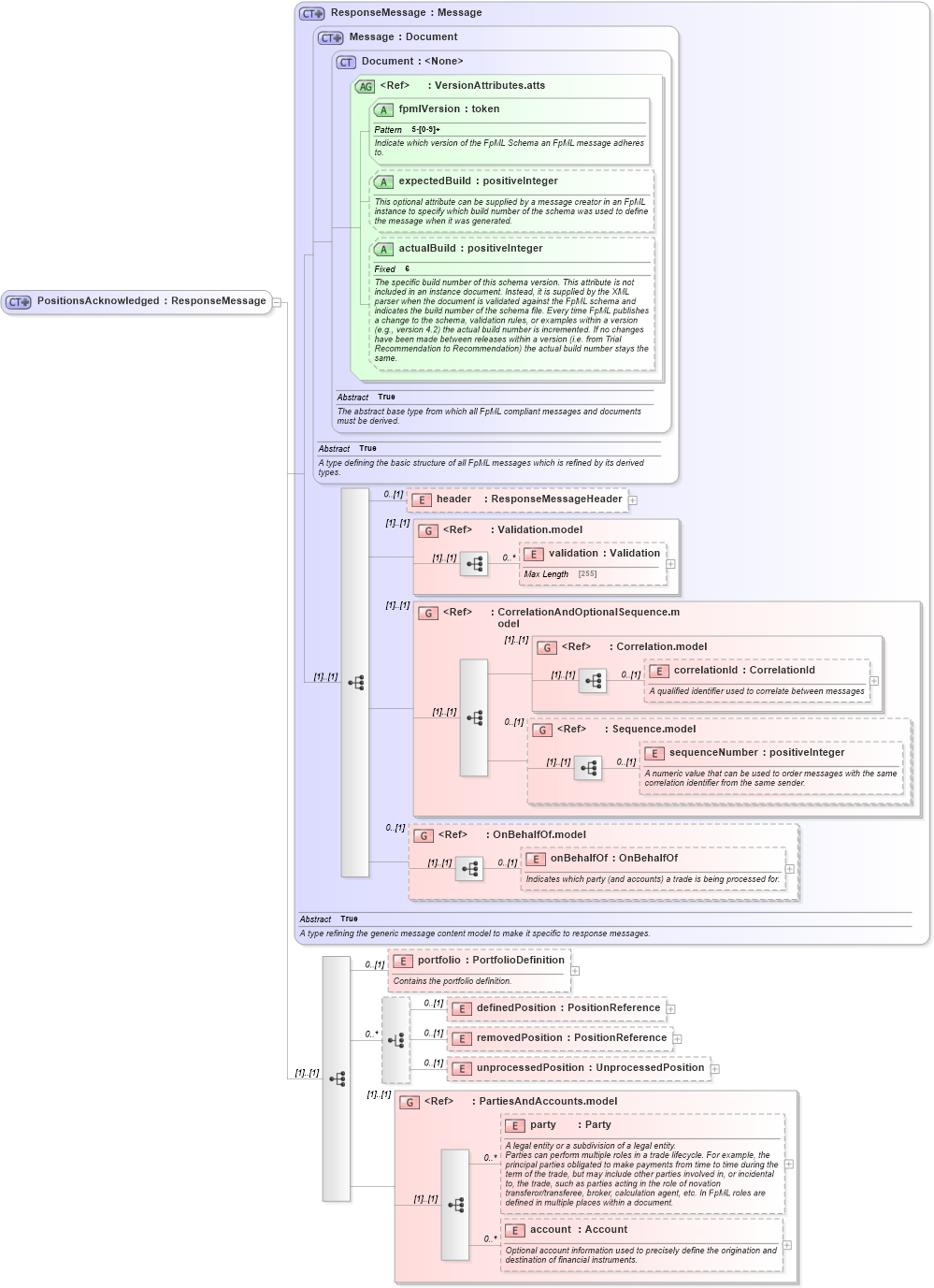This screenshot has width=934, height=1288.
Task: Click the CT icon beside Message : Document
Action: tap(331, 37)
